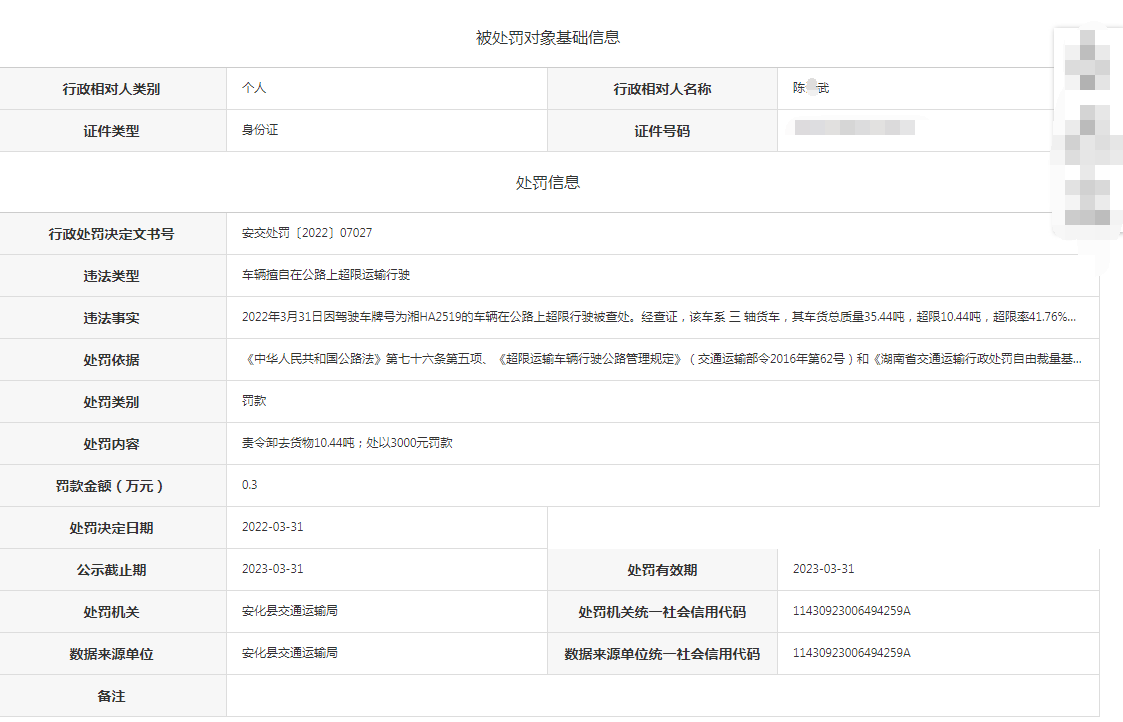This screenshot has height=722, width=1123.
Task: Select the 处罚机关统一社会信用代码 value
Action: click(851, 611)
